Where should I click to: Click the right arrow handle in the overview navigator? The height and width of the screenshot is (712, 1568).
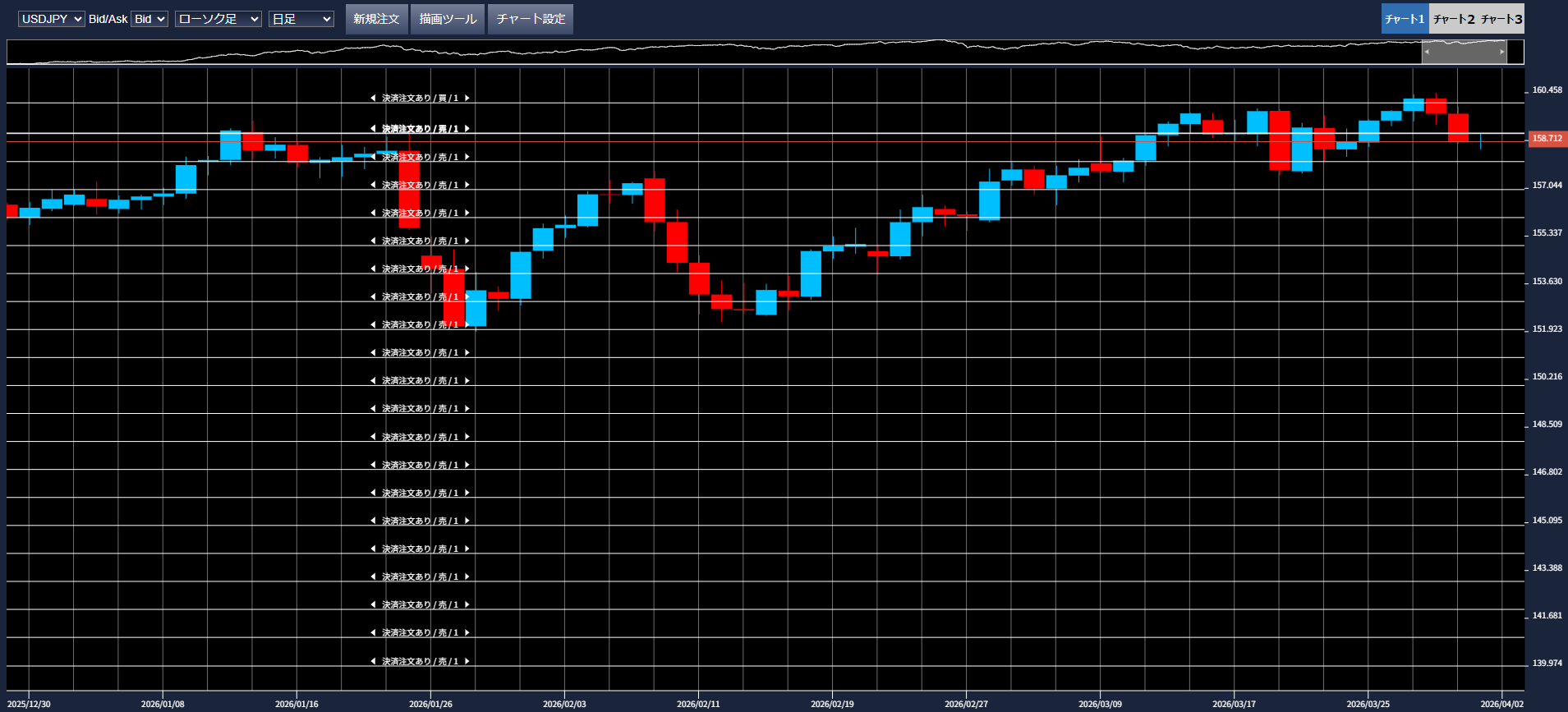tap(1502, 52)
